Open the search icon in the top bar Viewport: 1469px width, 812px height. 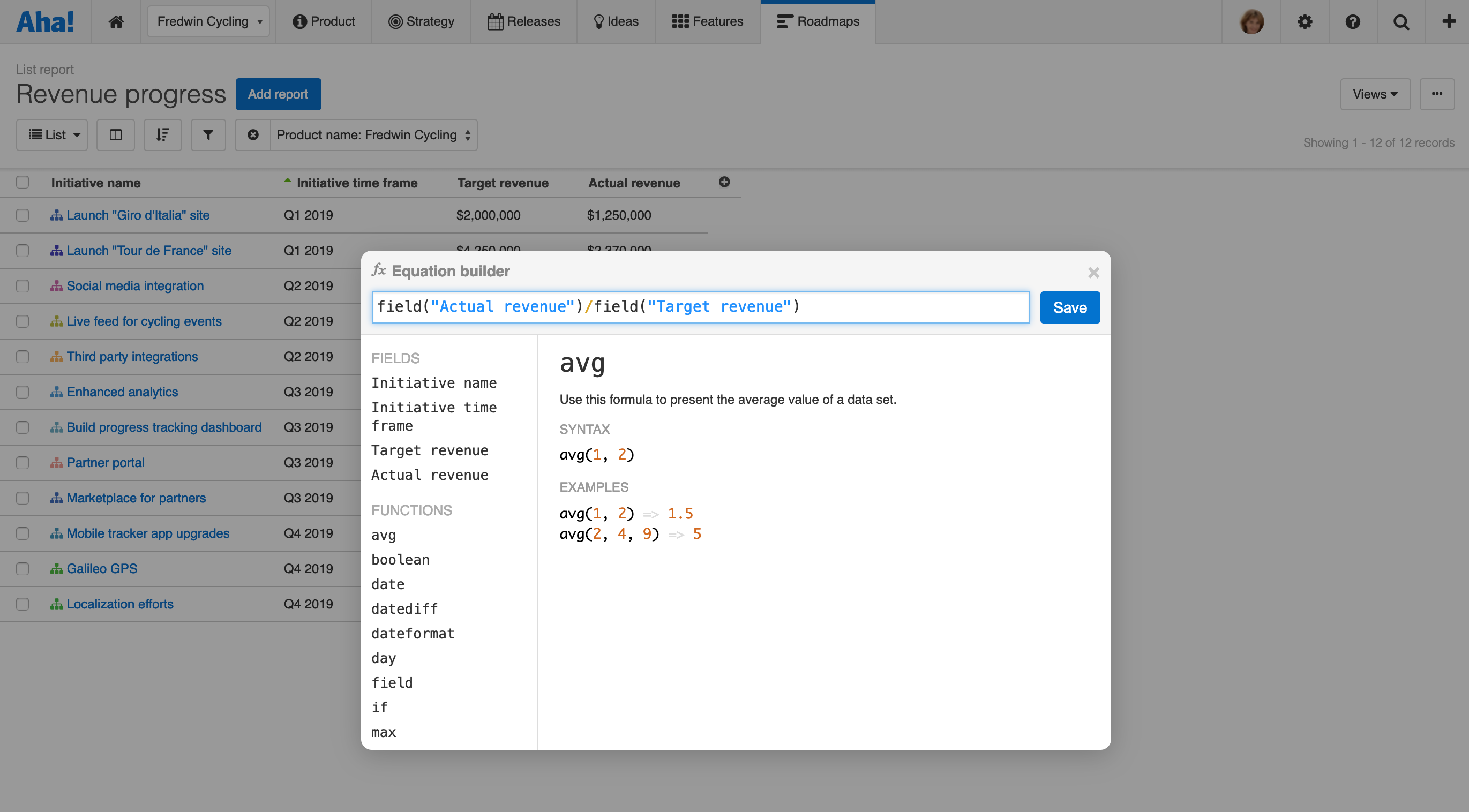pyautogui.click(x=1401, y=21)
